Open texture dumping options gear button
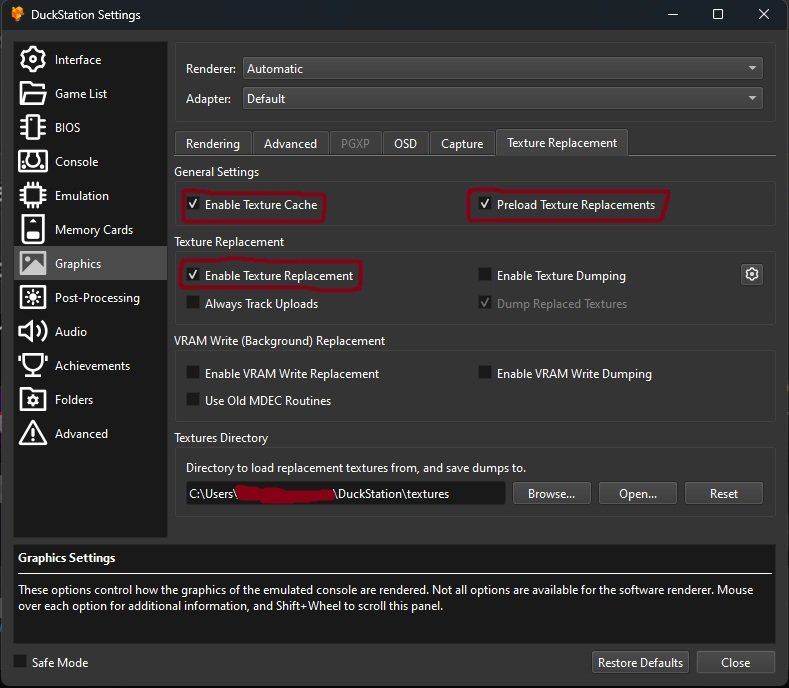Image resolution: width=789 pixels, height=688 pixels. click(752, 274)
